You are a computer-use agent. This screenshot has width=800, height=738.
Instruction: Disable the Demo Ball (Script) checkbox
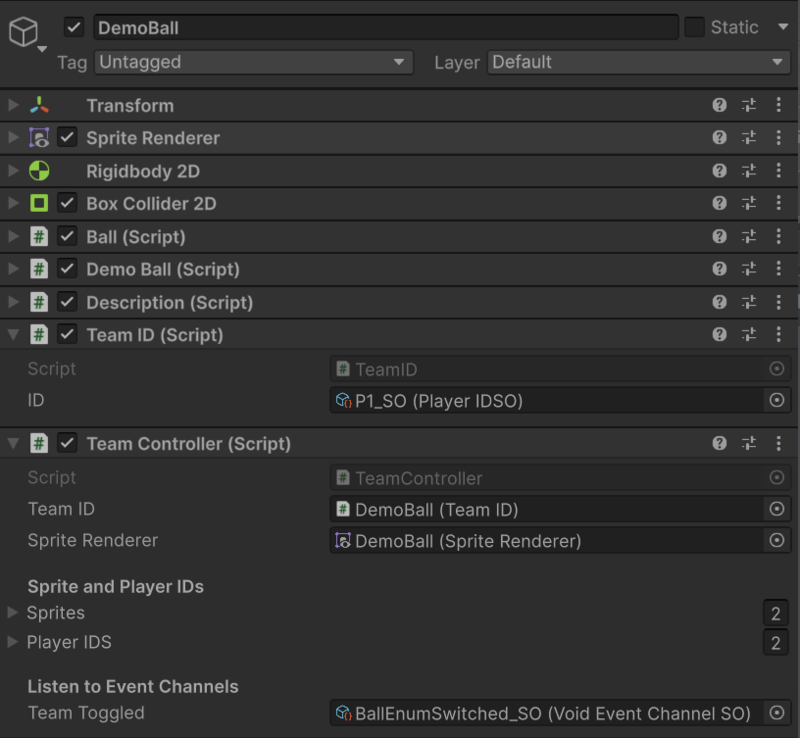[x=67, y=269]
